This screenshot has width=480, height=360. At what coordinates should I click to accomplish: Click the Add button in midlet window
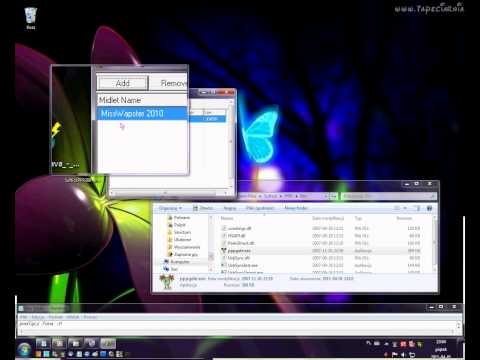pyautogui.click(x=123, y=83)
